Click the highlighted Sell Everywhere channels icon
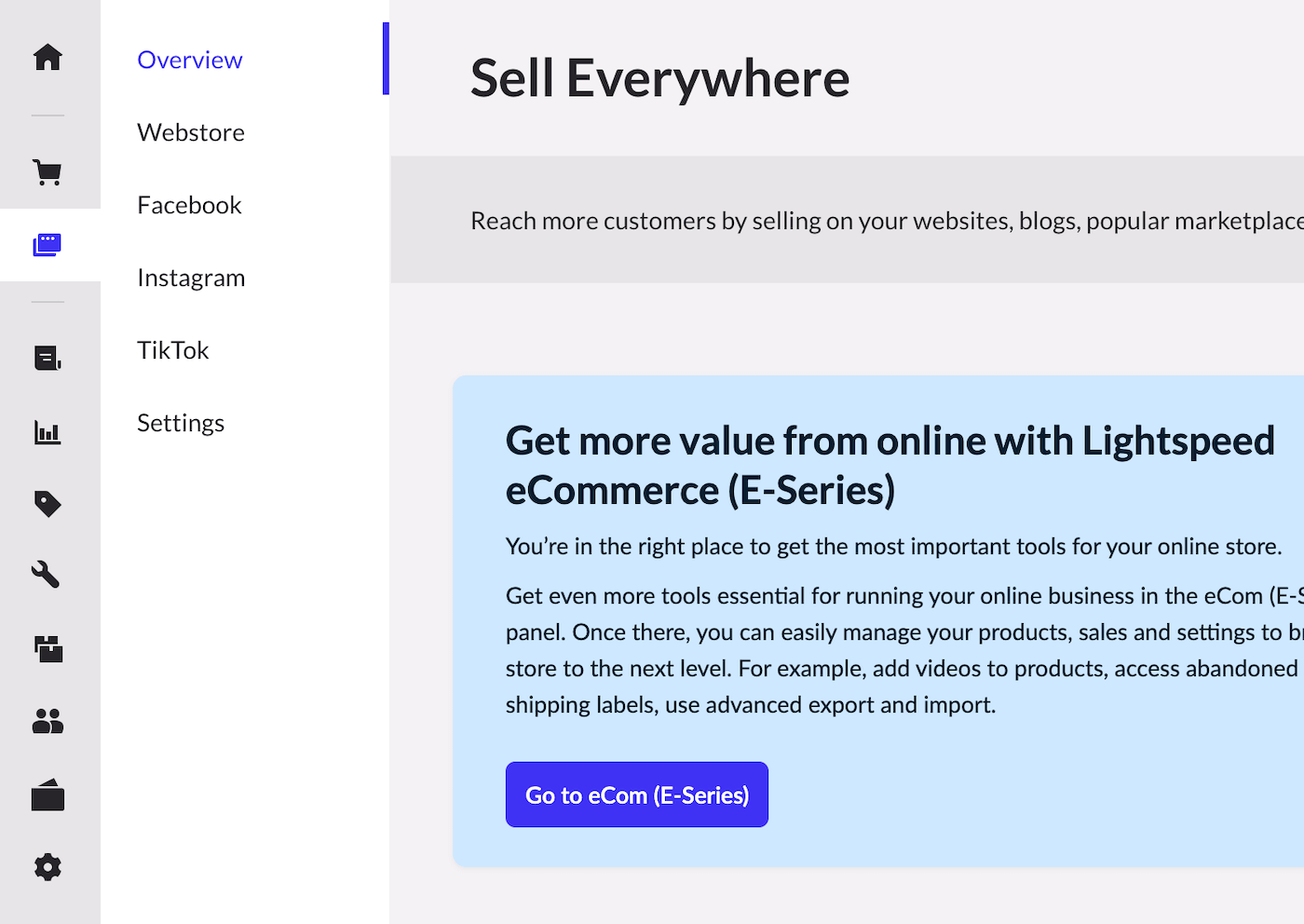 click(48, 245)
